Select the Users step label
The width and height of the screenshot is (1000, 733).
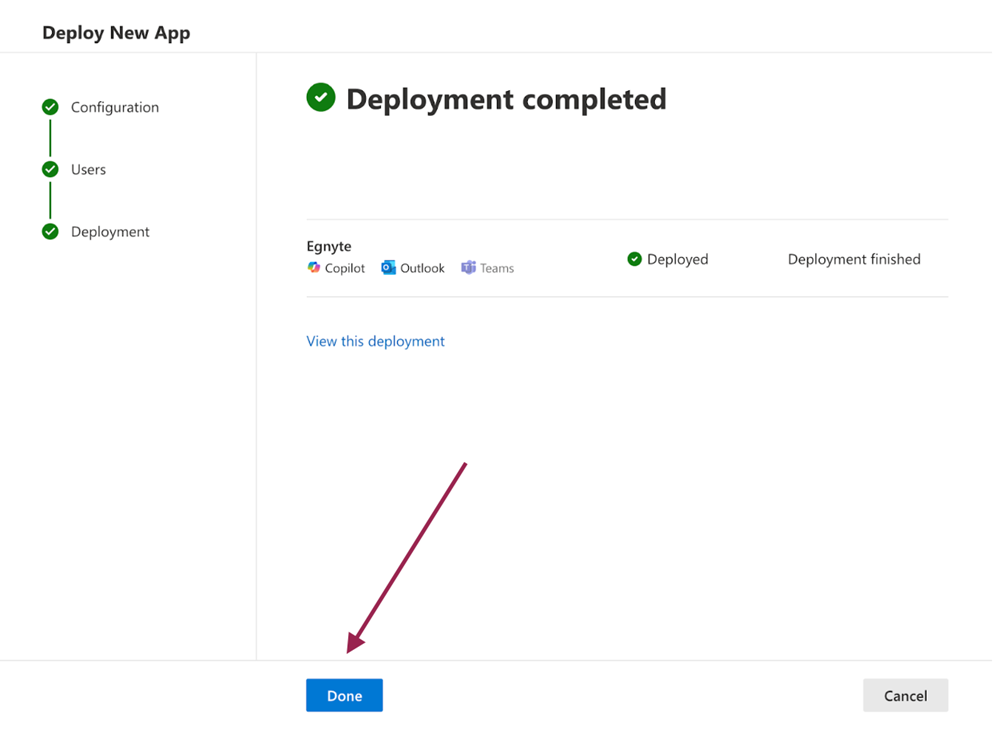point(88,169)
